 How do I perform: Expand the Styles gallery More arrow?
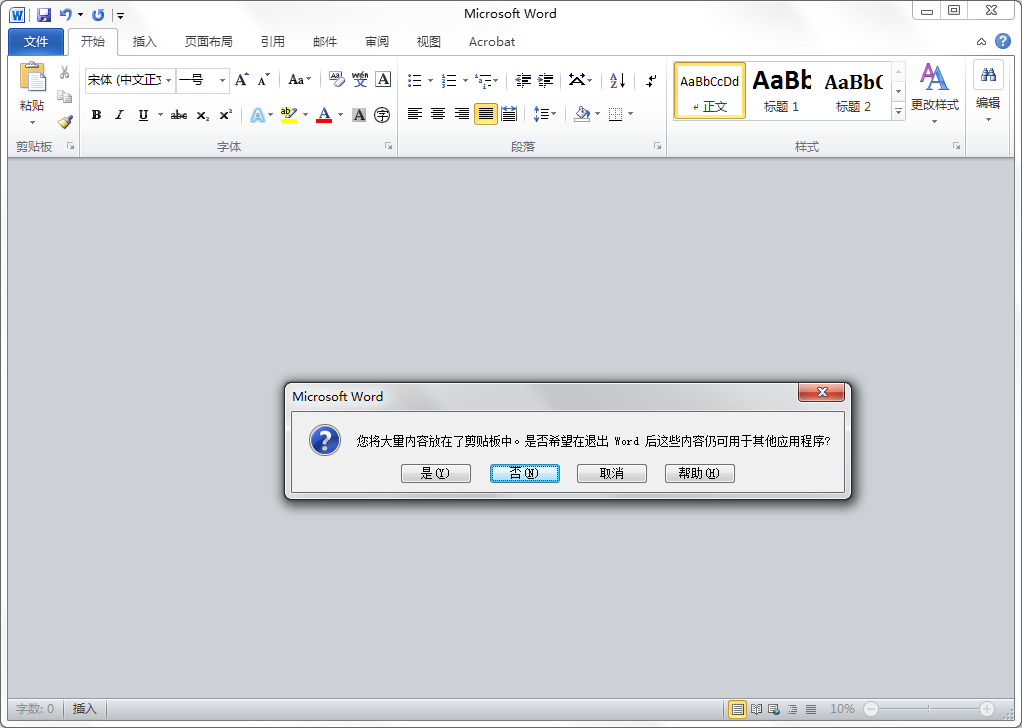pos(898,111)
